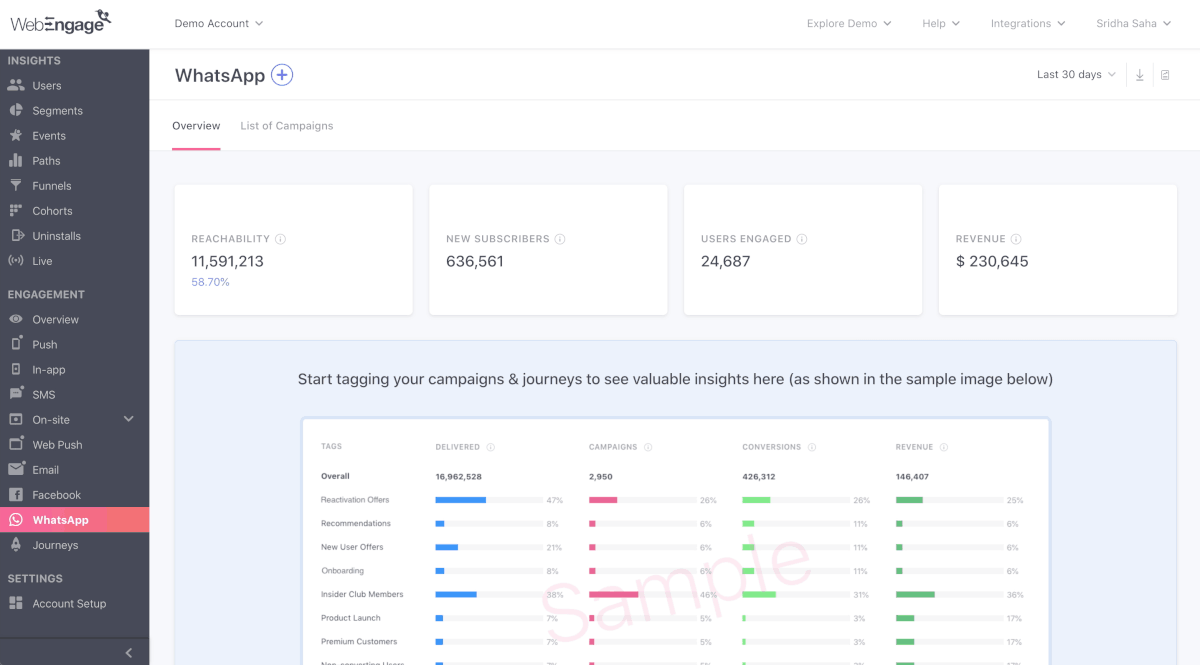1200x665 pixels.
Task: Click the new subscribers value 636,561
Action: (475, 262)
